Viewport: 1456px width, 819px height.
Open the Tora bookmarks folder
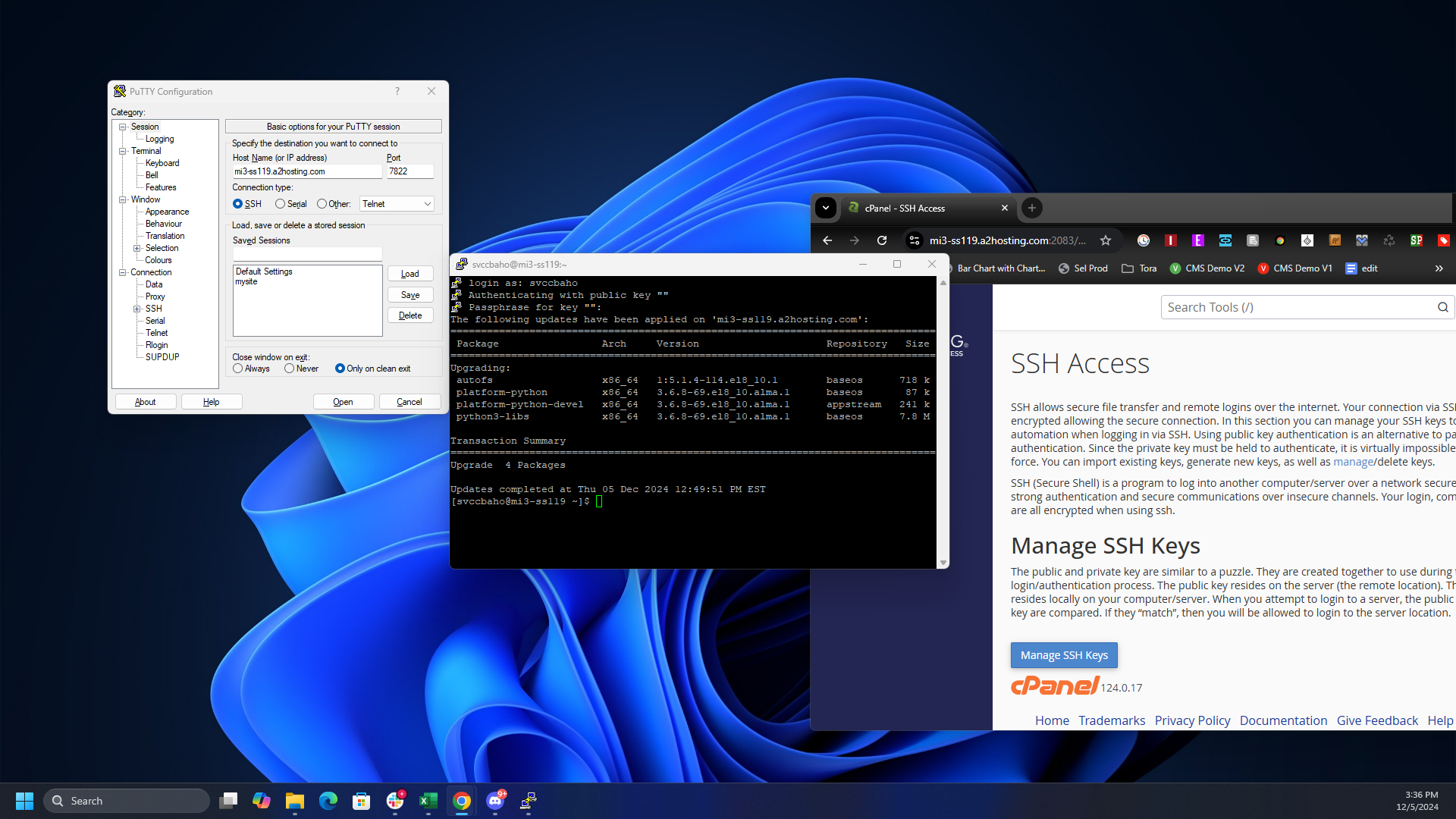[1139, 268]
